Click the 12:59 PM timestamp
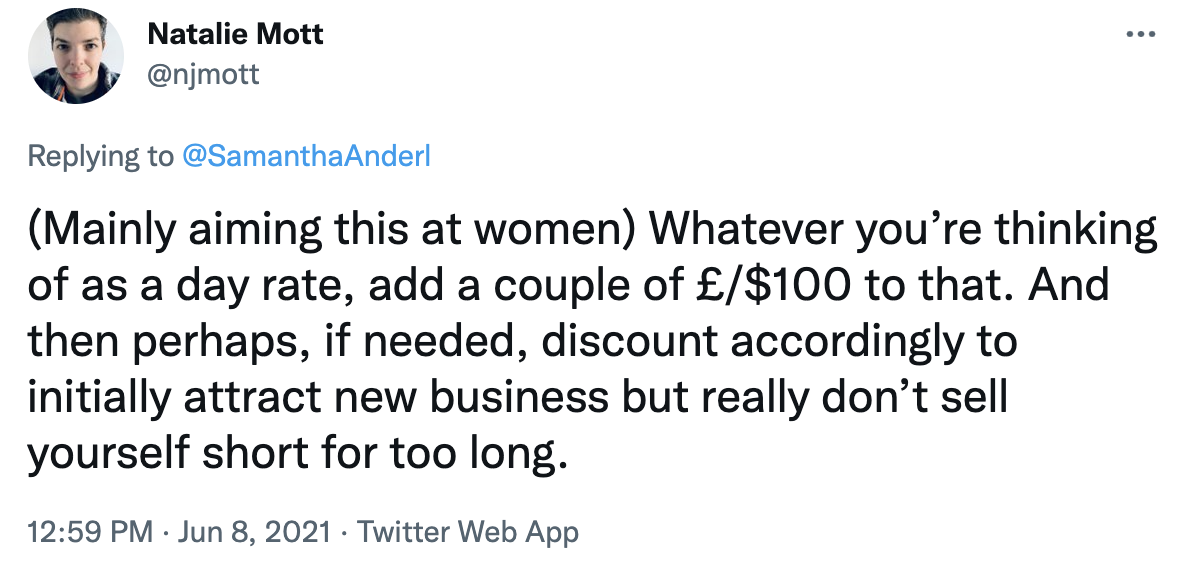This screenshot has height=564, width=1186. 90,532
